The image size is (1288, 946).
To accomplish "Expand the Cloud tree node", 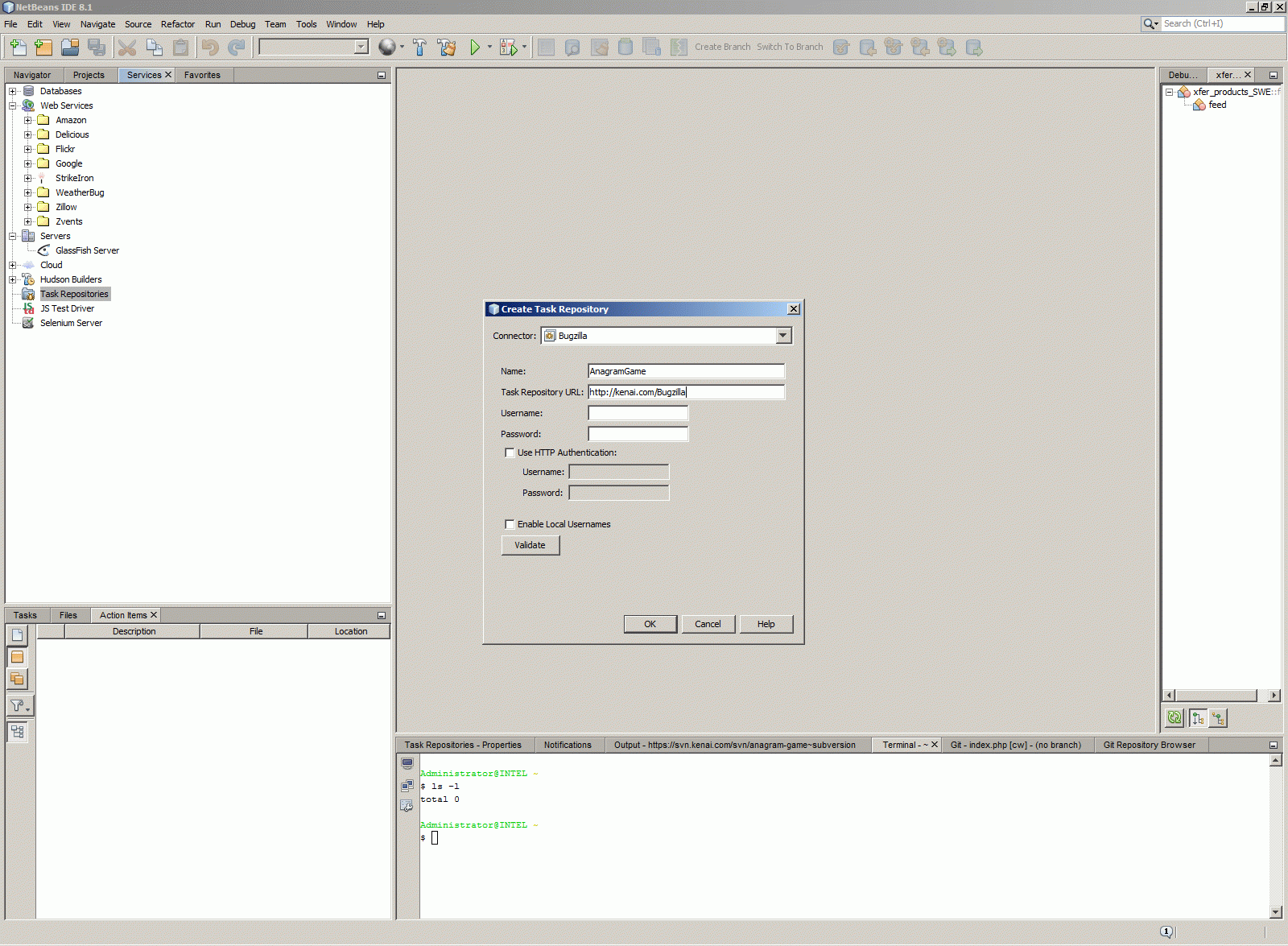I will point(13,265).
